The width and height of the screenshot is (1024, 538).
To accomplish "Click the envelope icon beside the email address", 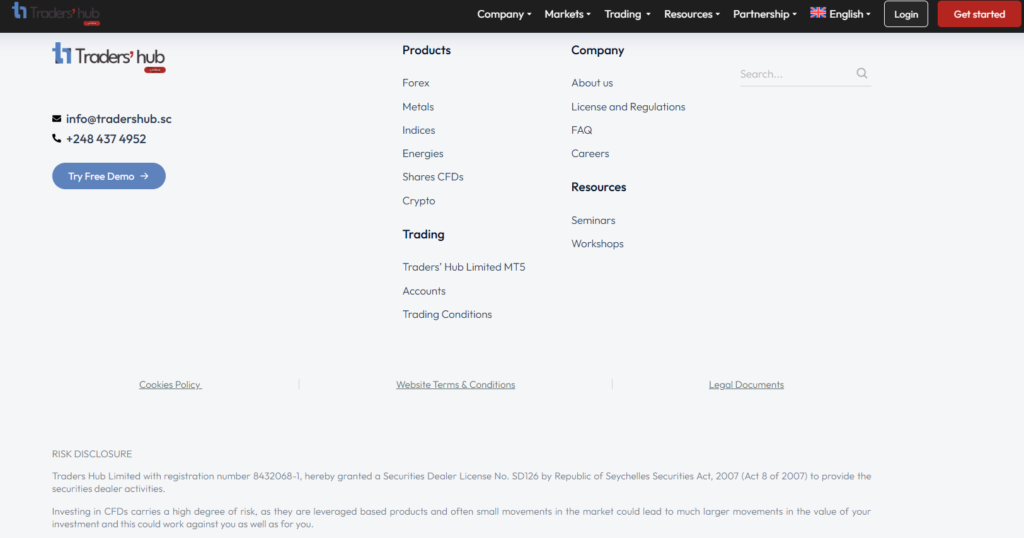I will (57, 119).
